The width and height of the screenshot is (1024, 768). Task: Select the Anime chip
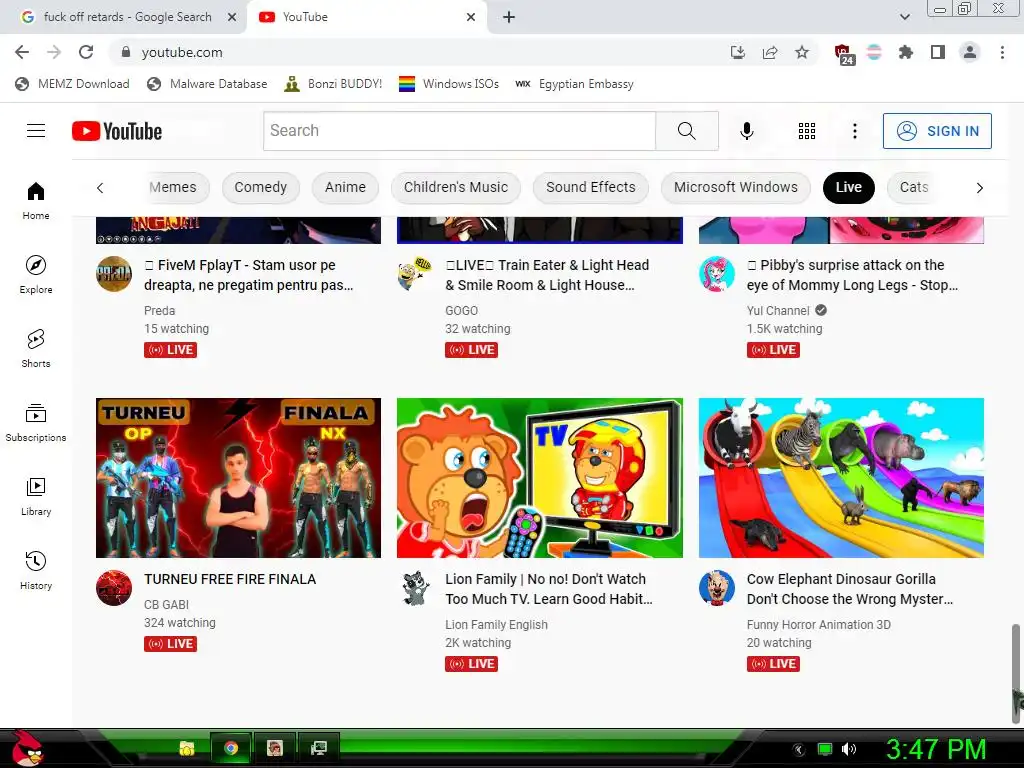coord(345,187)
